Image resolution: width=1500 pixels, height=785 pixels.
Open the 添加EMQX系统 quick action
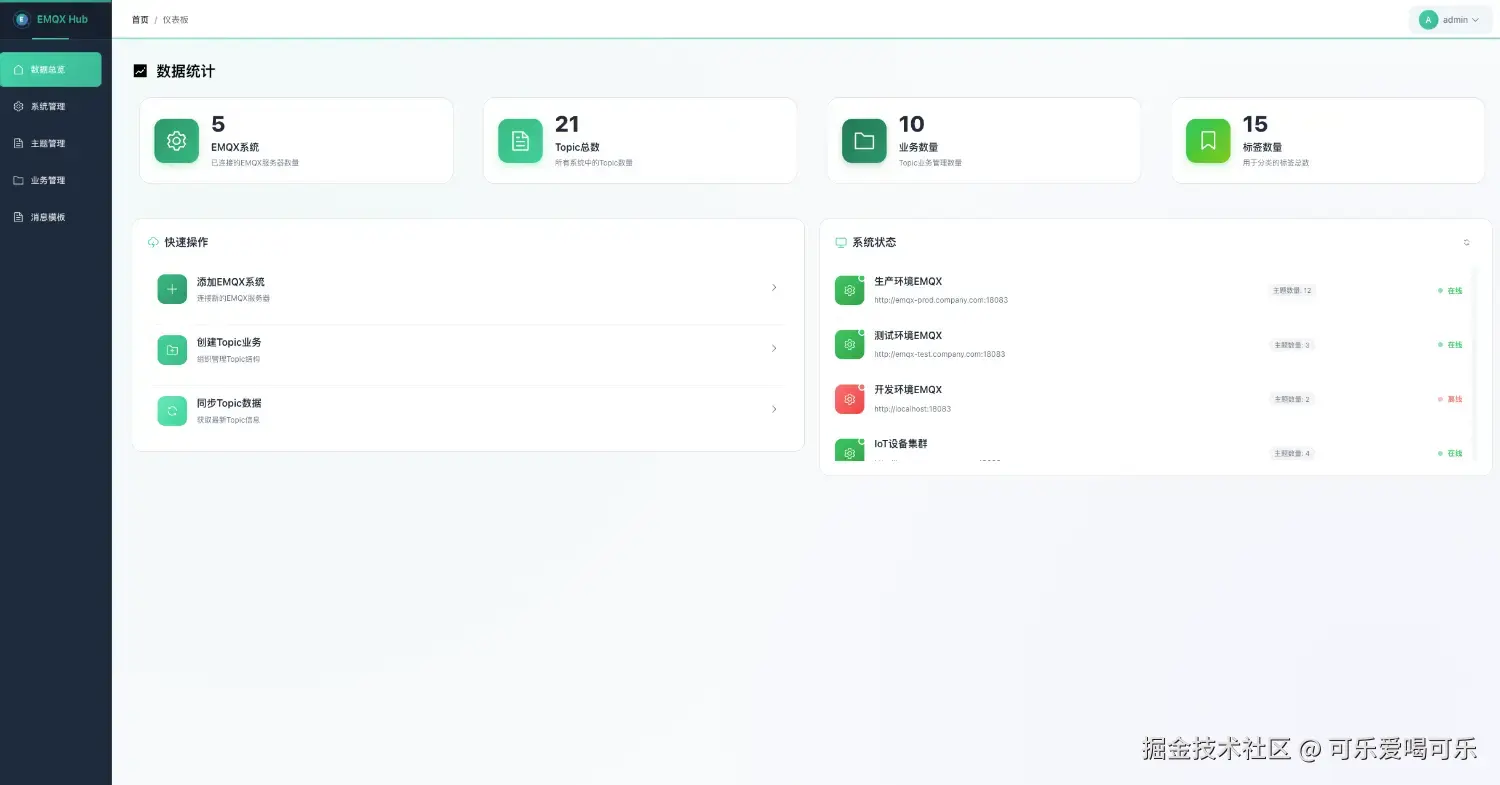pyautogui.click(x=468, y=289)
